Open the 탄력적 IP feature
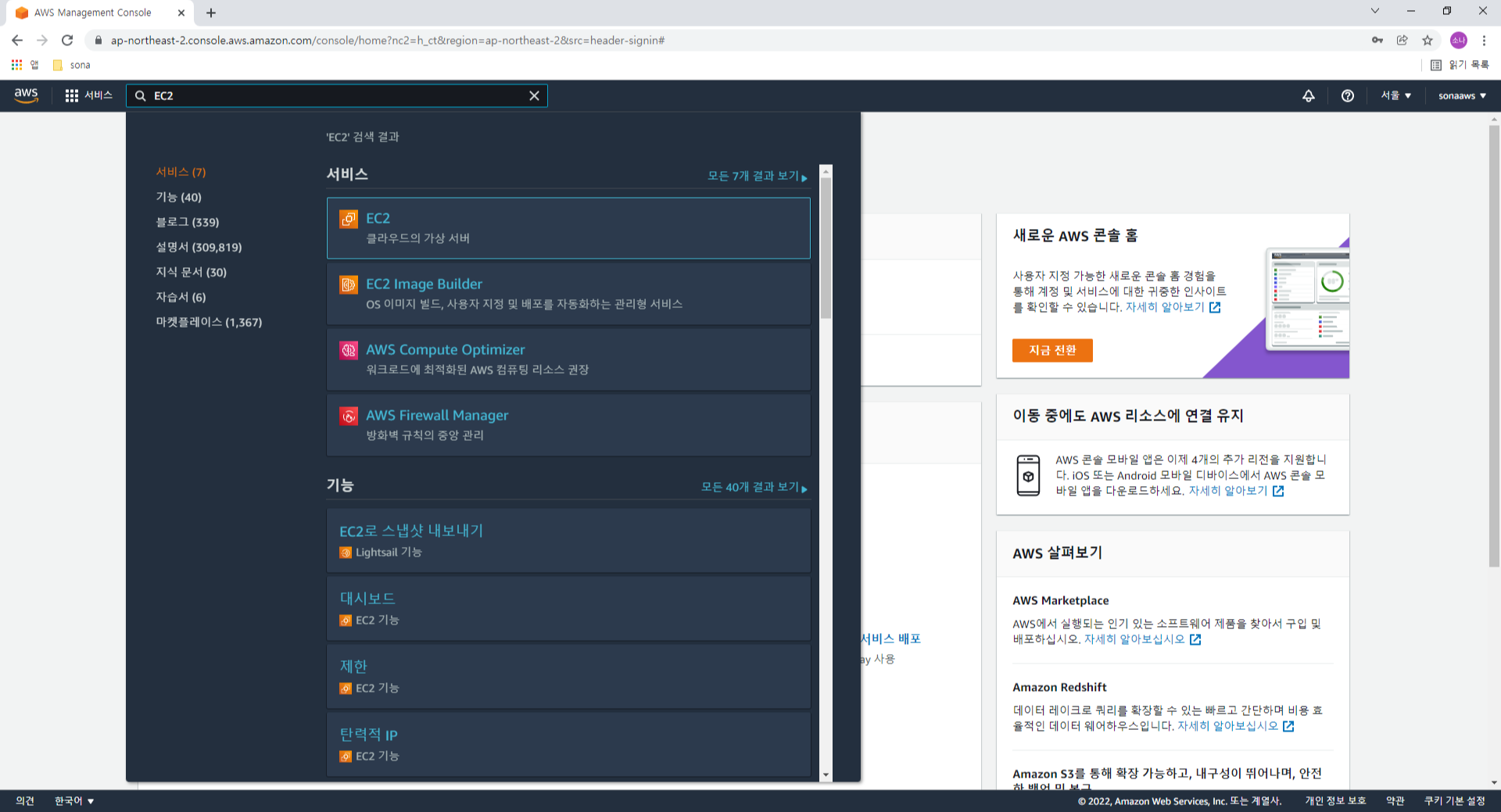This screenshot has height=812, width=1501. click(x=568, y=744)
